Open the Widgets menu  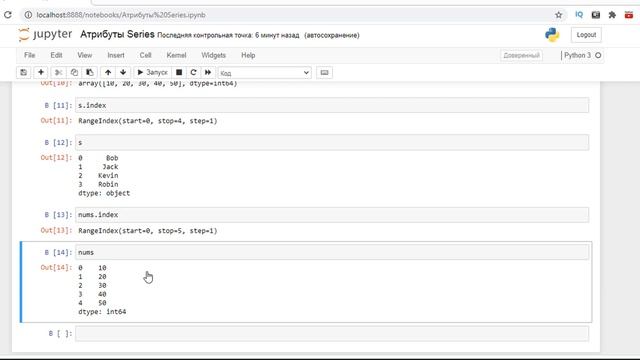(213, 55)
